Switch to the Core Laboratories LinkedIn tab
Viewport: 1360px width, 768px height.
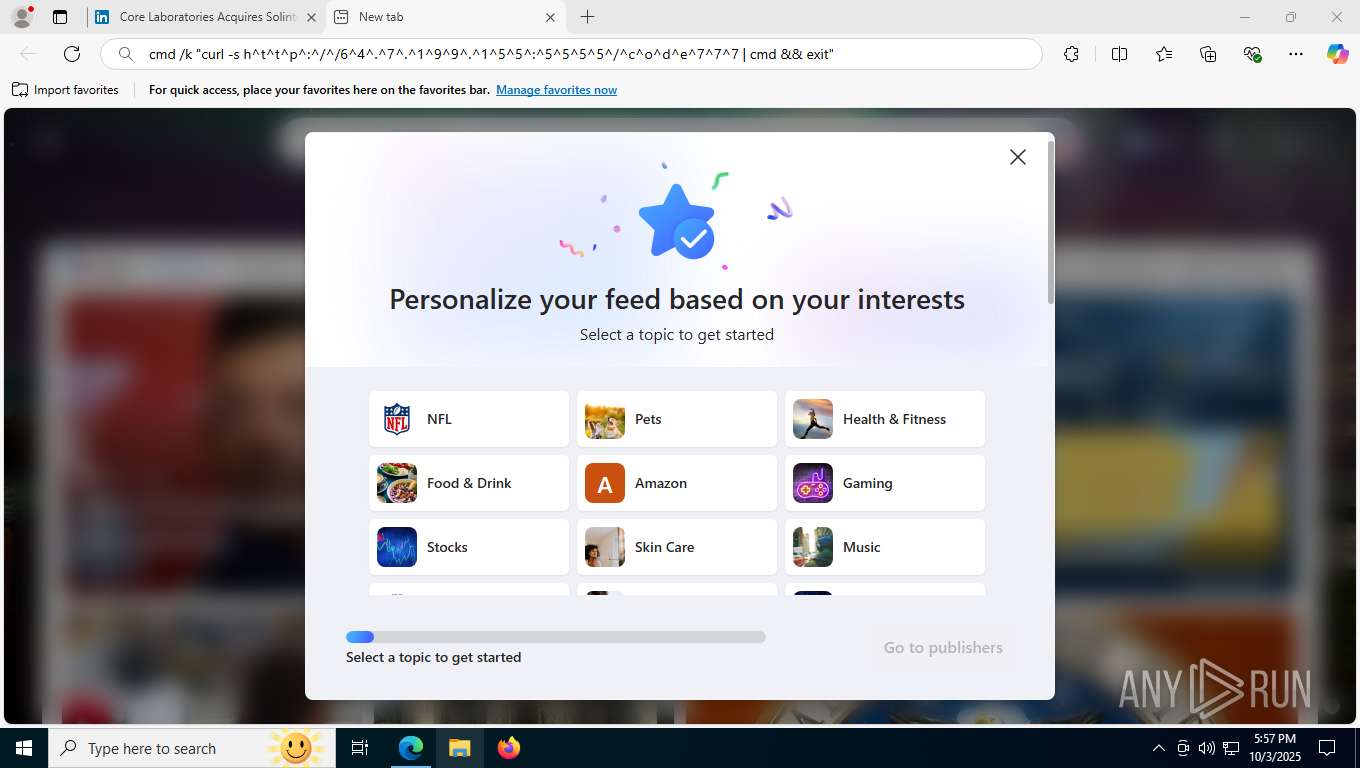206,17
